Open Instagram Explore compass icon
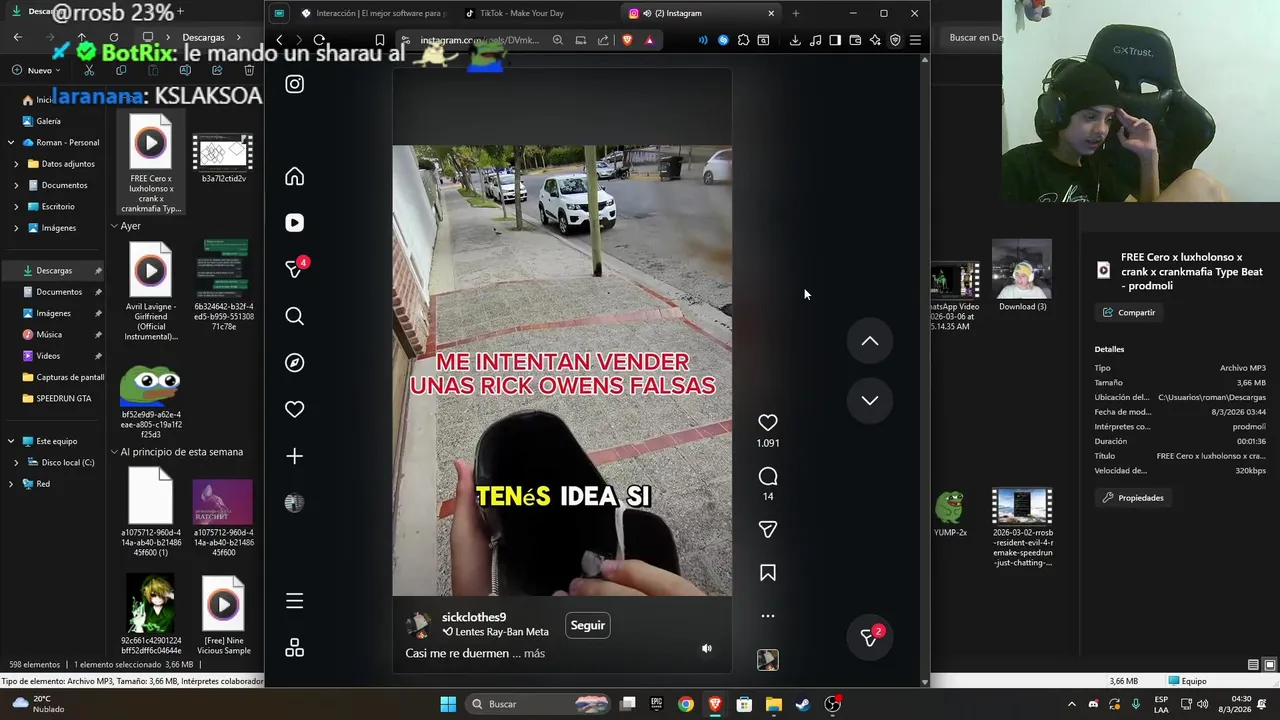Screen dimensions: 1280x720 (x=294, y=363)
